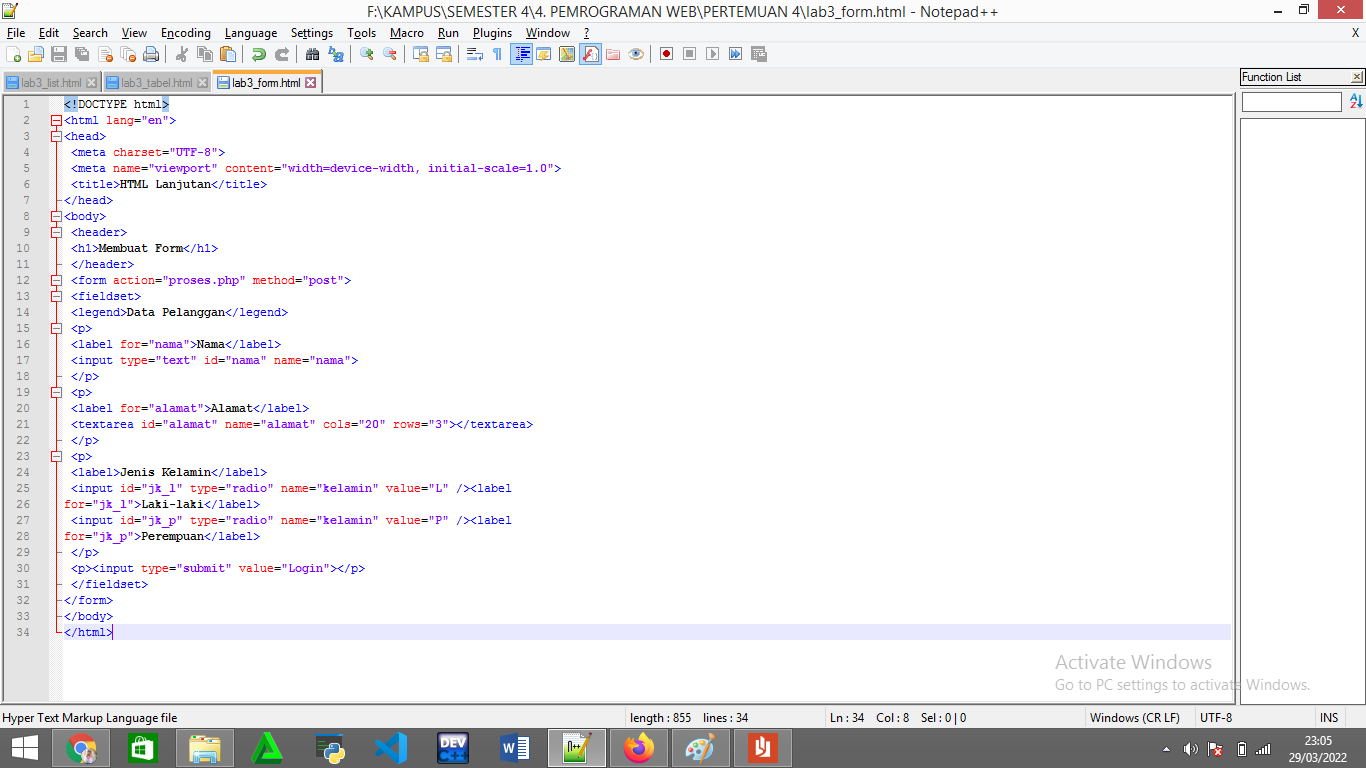Run the recorded macro
The image size is (1366, 768).
click(712, 53)
